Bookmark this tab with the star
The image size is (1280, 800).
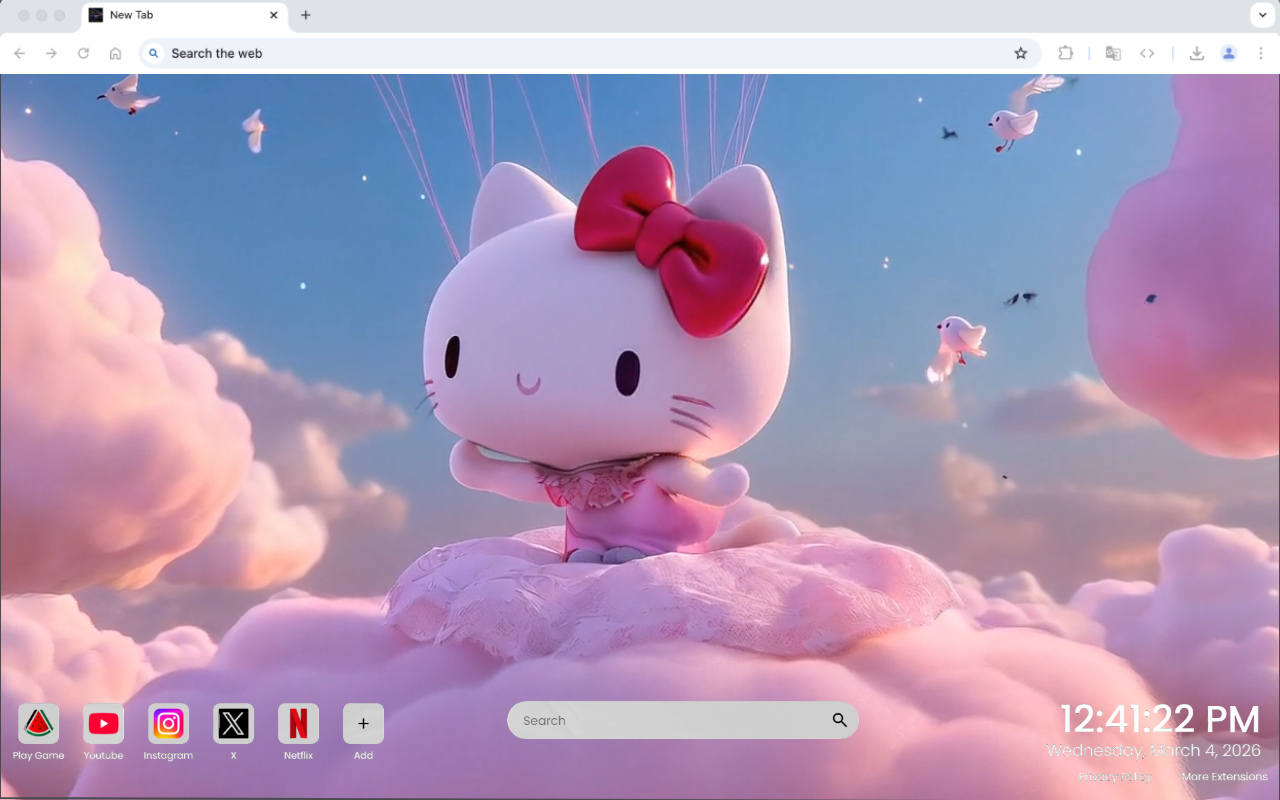(x=1020, y=53)
